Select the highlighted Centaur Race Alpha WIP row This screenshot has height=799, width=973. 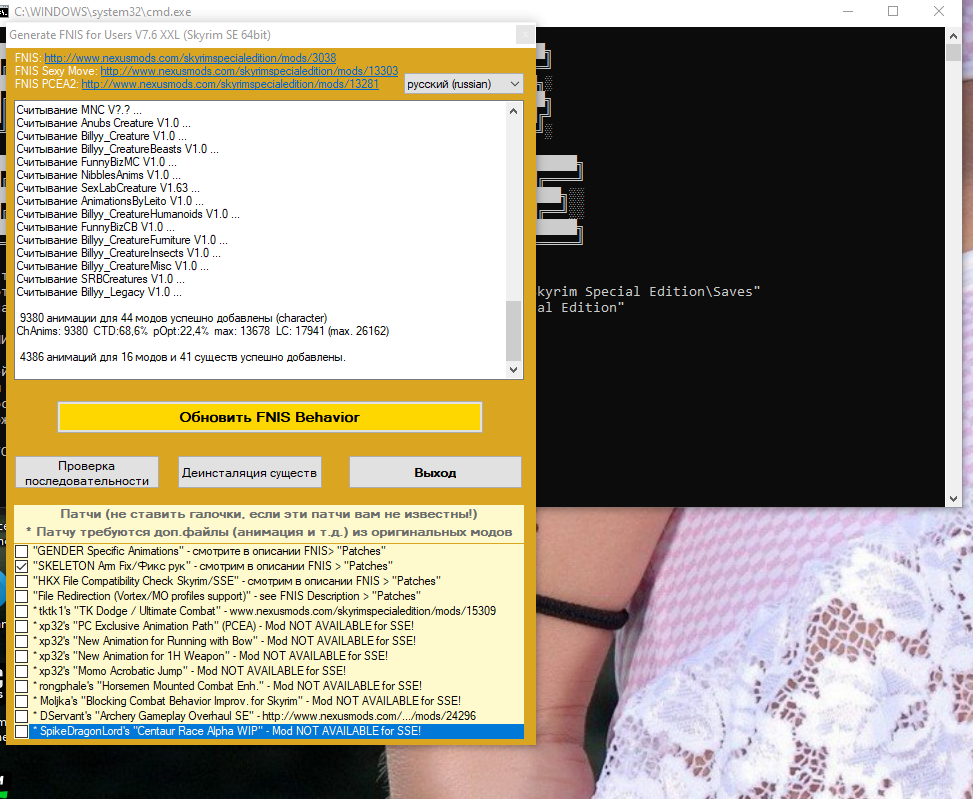270,732
